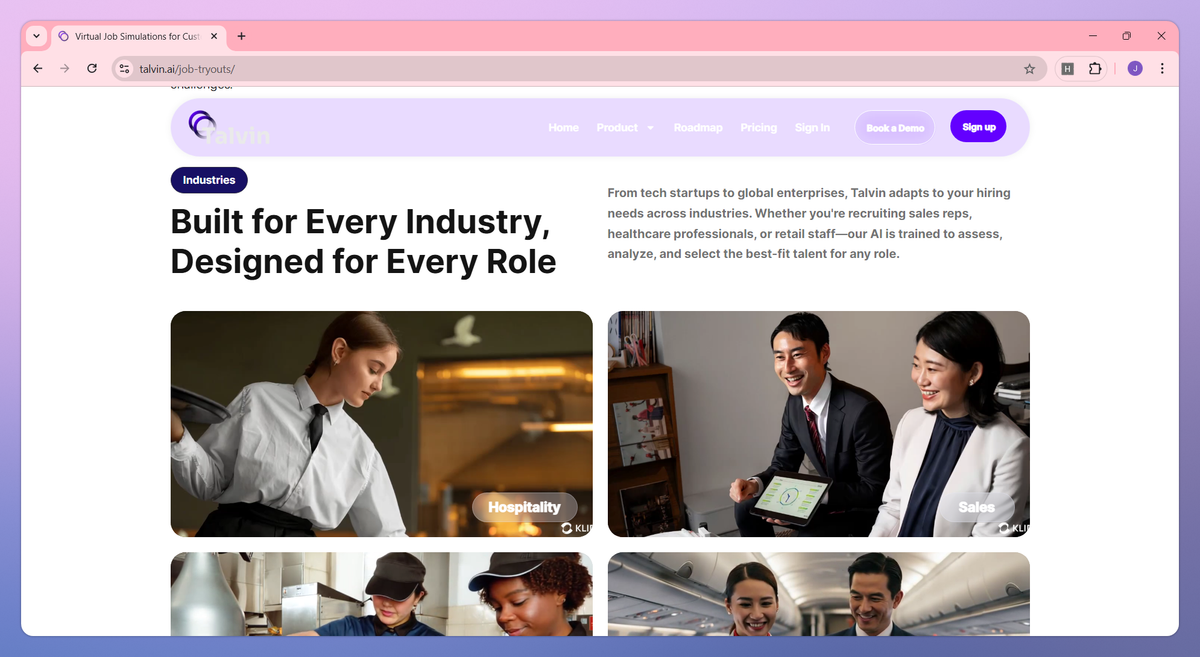Maximize the browser window
The image size is (1200, 657).
[1126, 36]
